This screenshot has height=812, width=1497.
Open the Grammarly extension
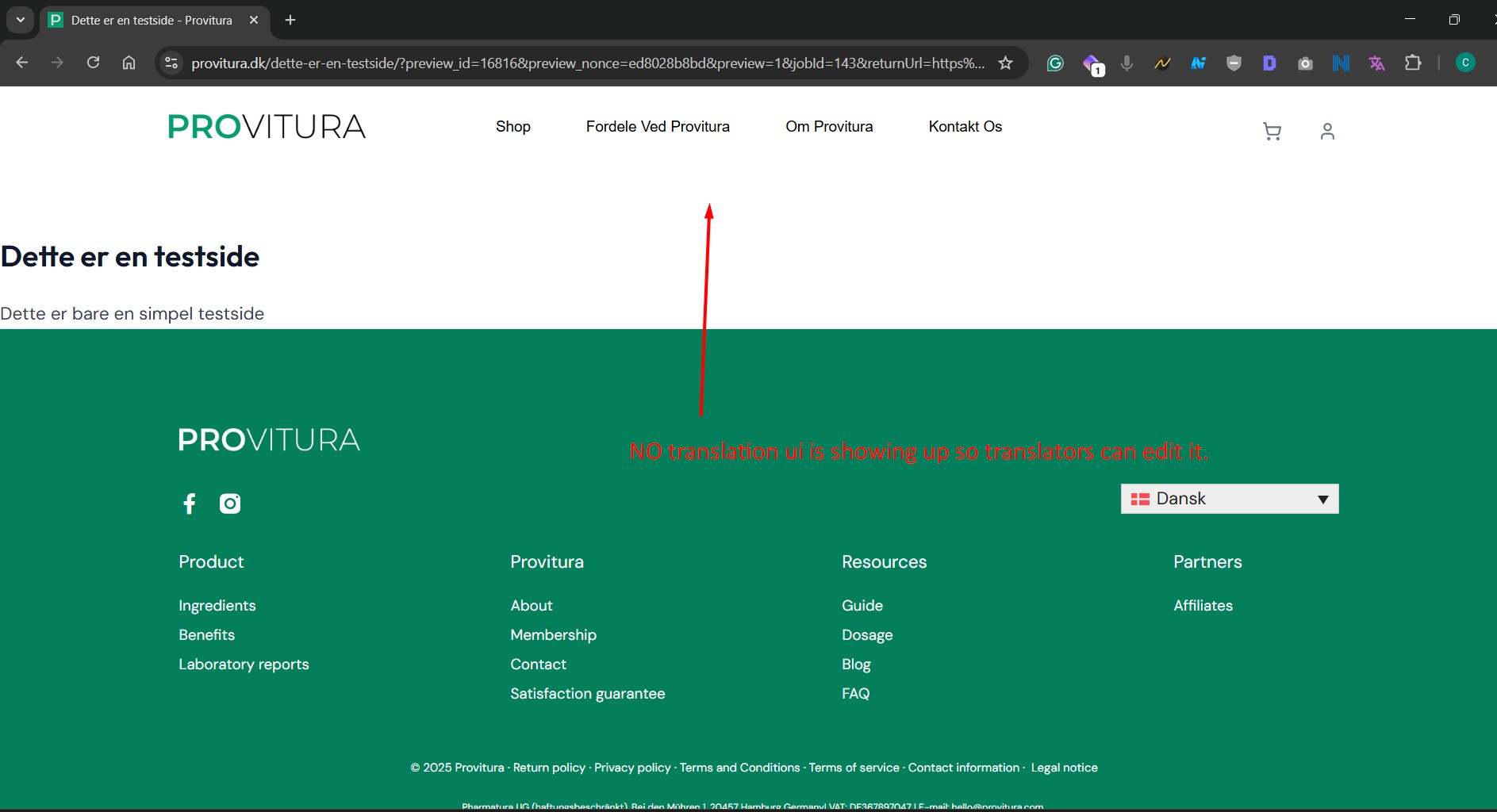(x=1055, y=63)
